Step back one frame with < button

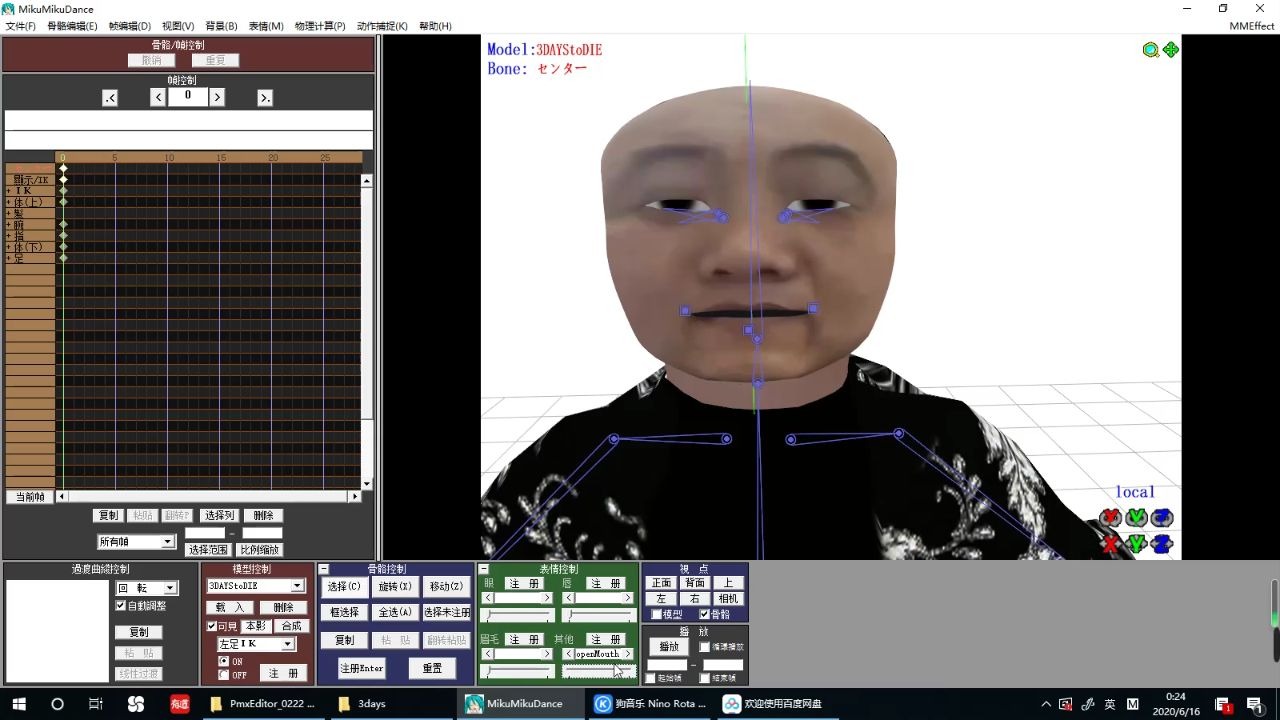coord(158,97)
